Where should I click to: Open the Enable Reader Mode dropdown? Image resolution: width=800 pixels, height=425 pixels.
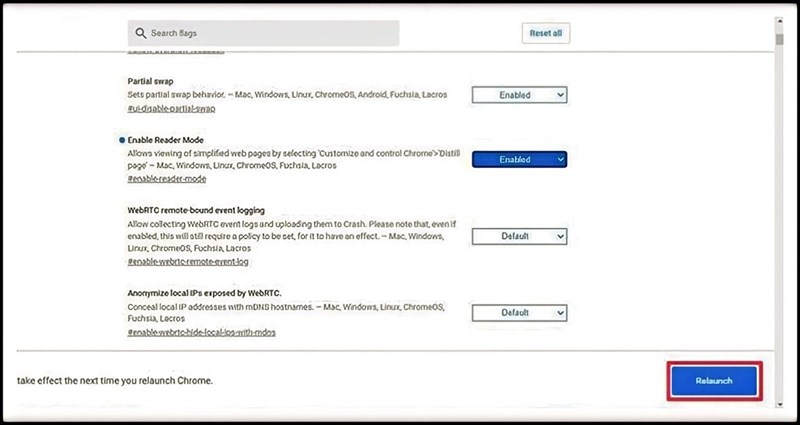(x=519, y=159)
